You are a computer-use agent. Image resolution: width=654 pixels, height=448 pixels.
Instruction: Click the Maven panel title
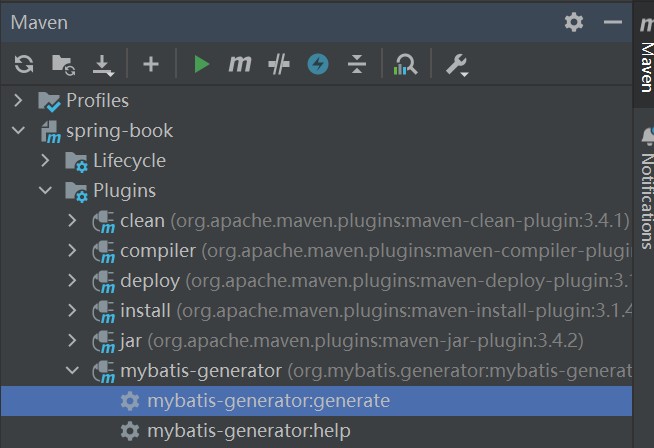[x=39, y=23]
